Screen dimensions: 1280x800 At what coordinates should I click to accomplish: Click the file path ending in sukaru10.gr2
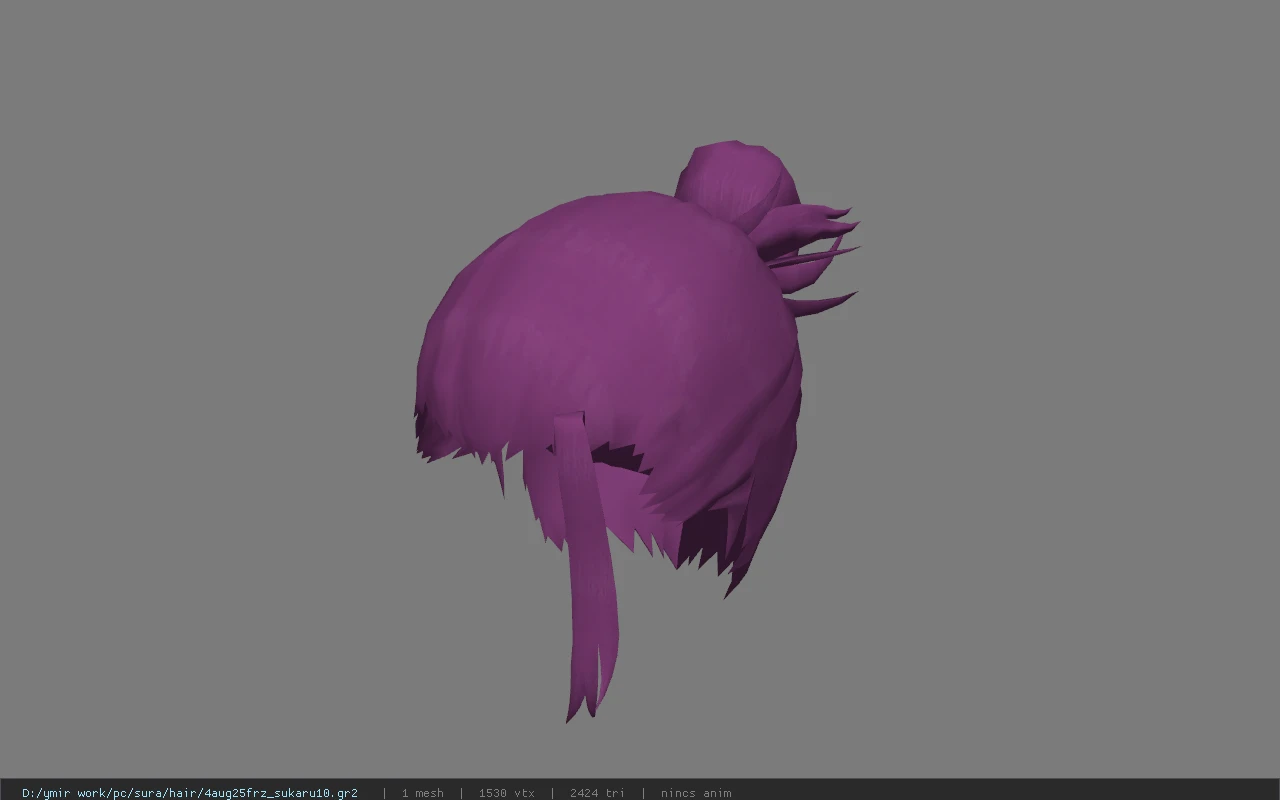pyautogui.click(x=190, y=793)
